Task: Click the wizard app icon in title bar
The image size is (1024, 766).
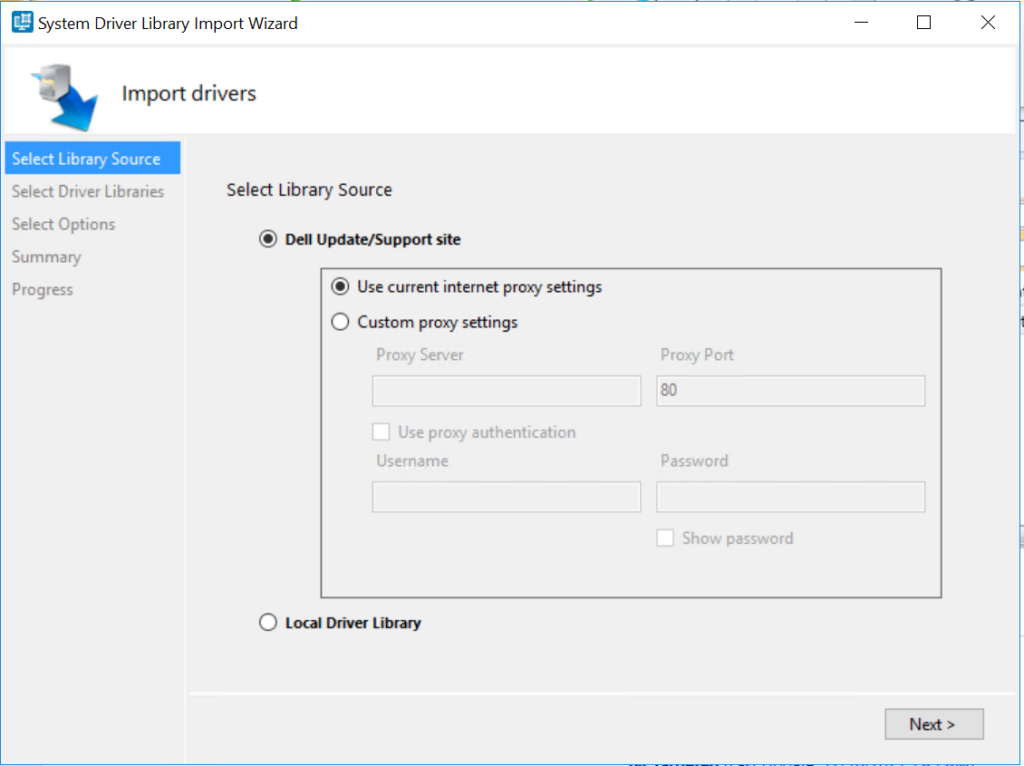Action: [x=22, y=23]
